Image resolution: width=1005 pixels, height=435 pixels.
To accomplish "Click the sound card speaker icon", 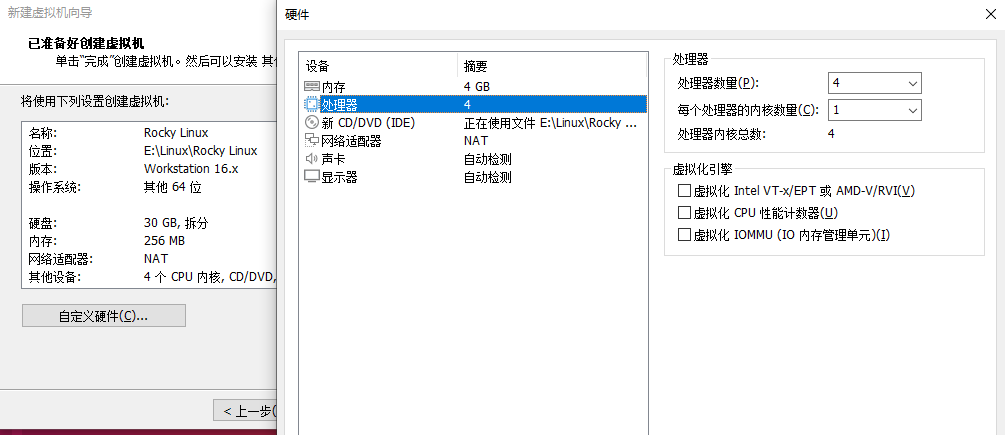I will click(x=311, y=159).
